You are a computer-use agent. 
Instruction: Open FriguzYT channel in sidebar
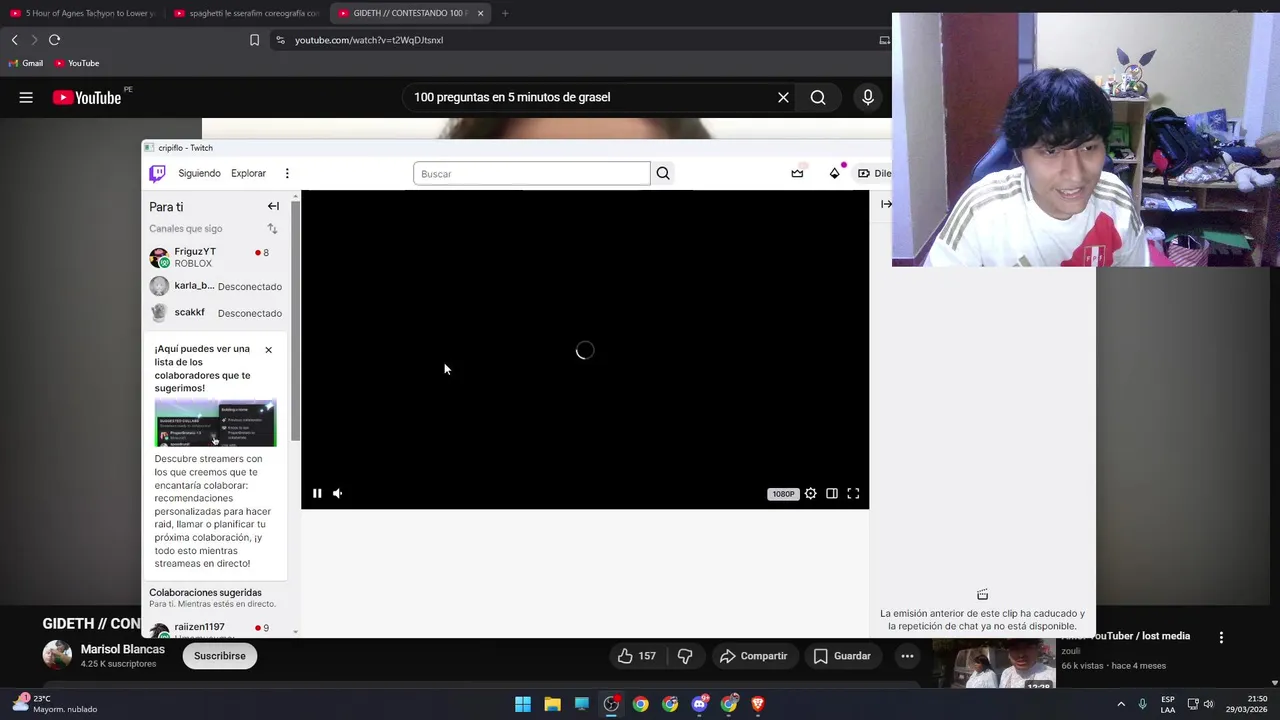pos(215,258)
